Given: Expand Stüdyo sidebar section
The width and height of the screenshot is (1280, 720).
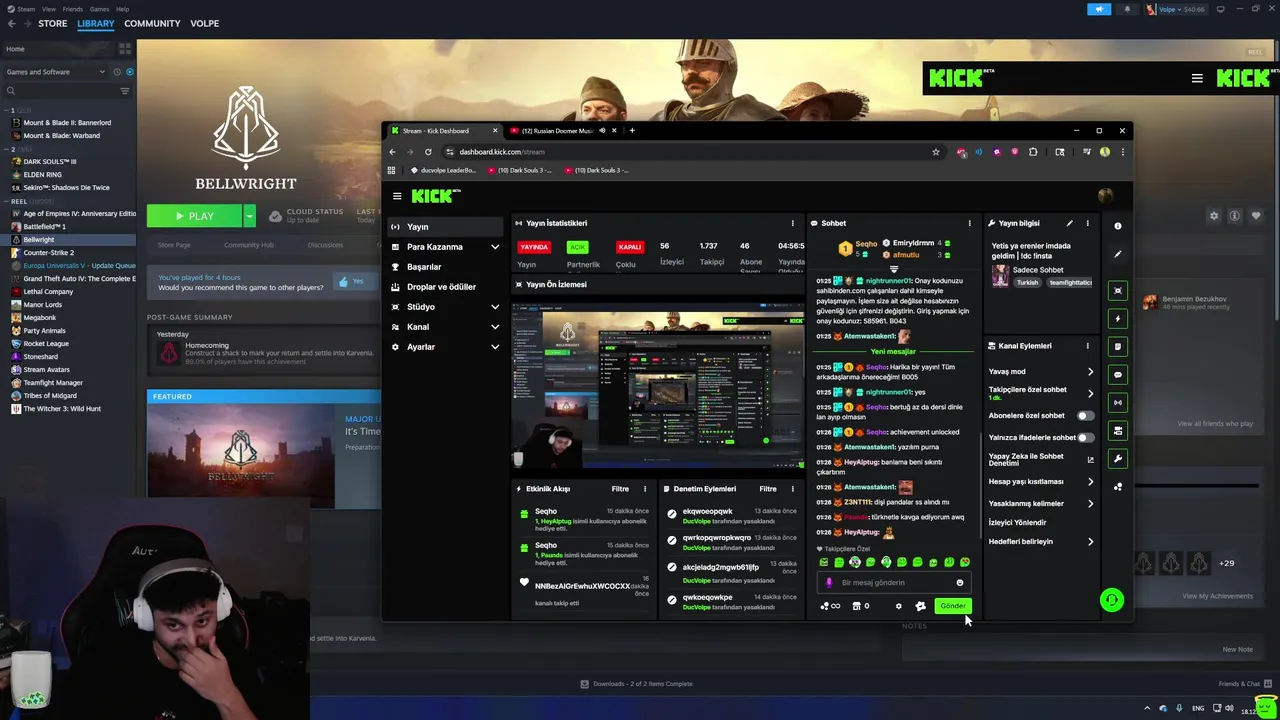Looking at the screenshot, I should click(495, 307).
